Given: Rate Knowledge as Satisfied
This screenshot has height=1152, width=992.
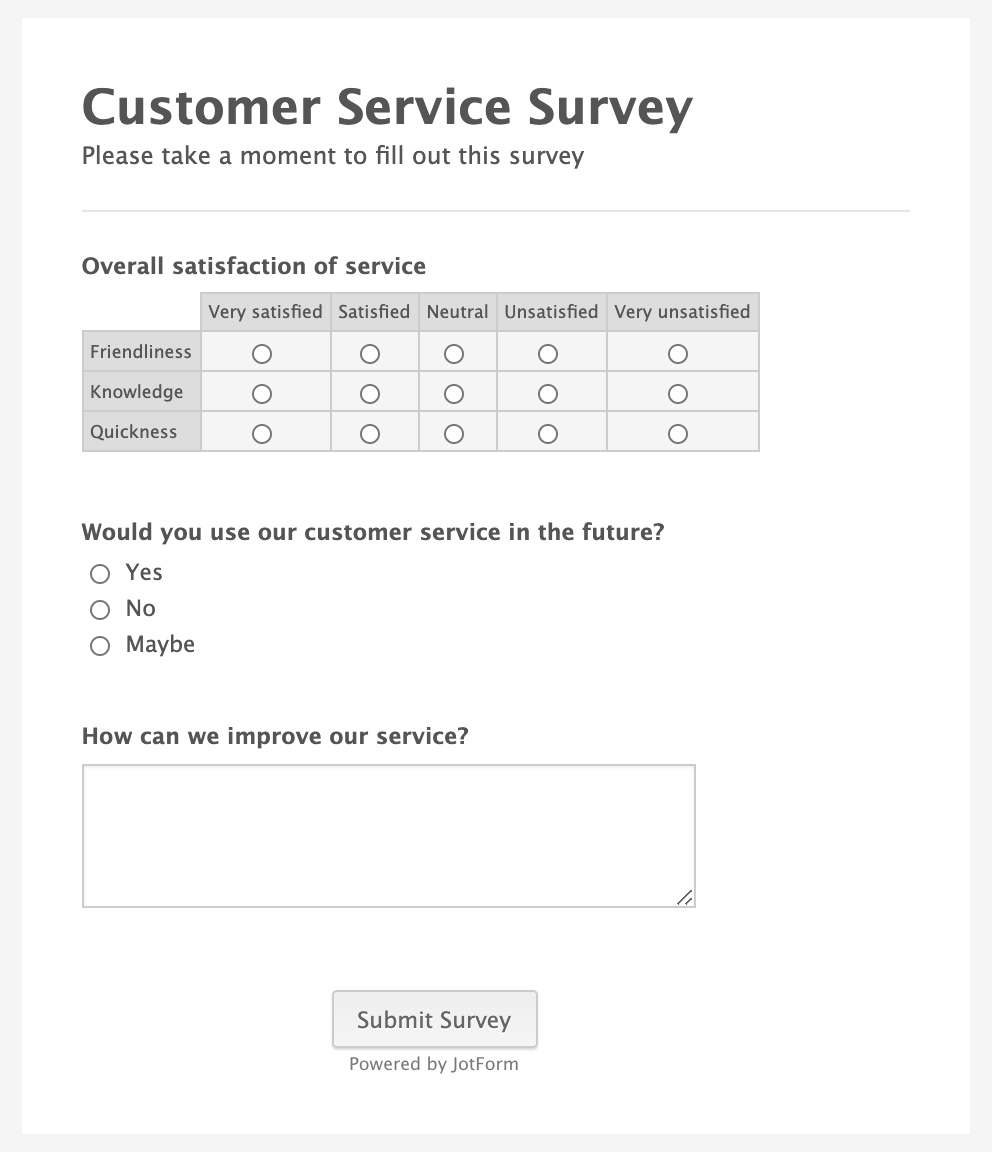Looking at the screenshot, I should [370, 394].
